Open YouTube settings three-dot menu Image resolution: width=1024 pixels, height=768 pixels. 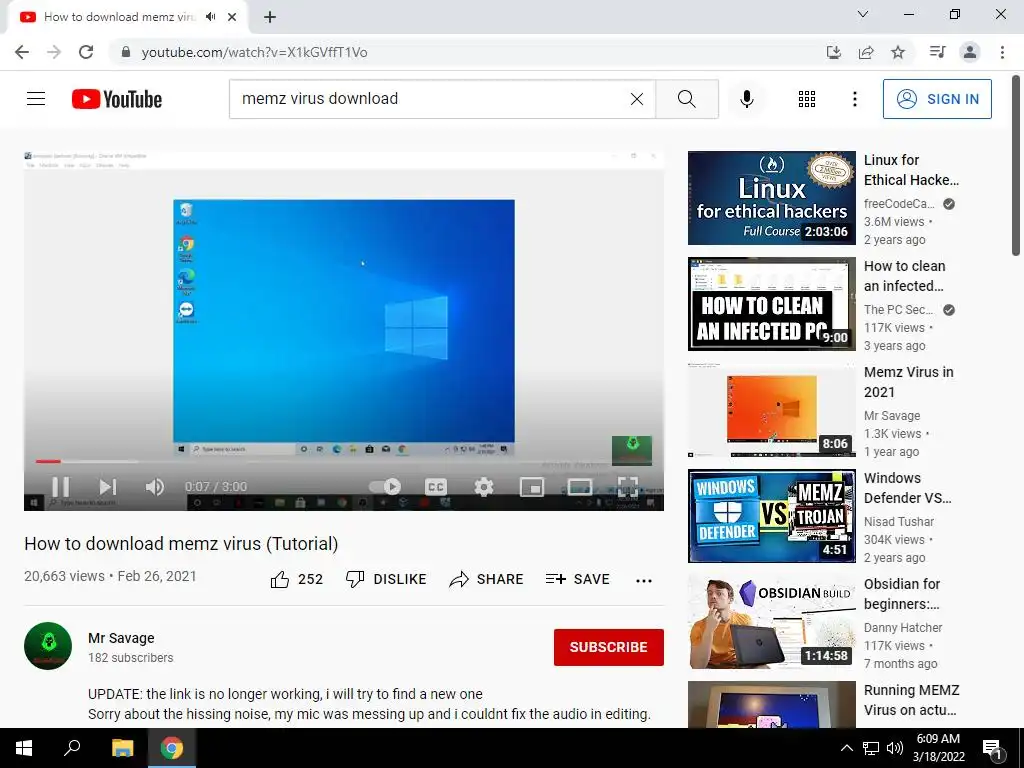(x=854, y=99)
